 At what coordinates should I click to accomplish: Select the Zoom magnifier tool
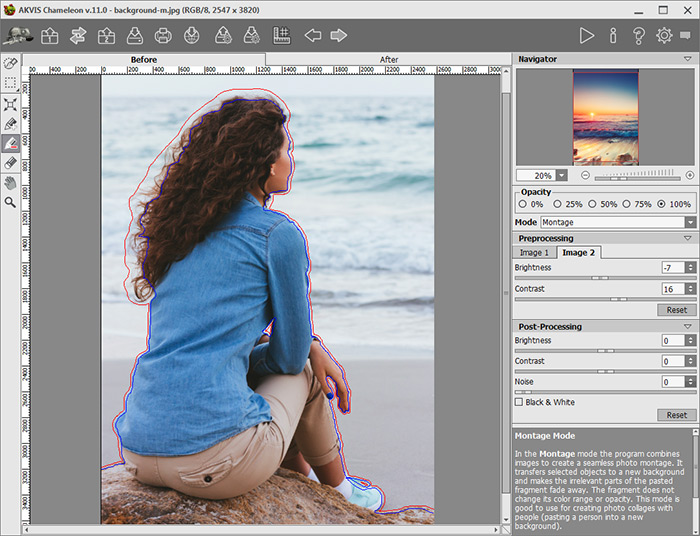click(x=10, y=202)
